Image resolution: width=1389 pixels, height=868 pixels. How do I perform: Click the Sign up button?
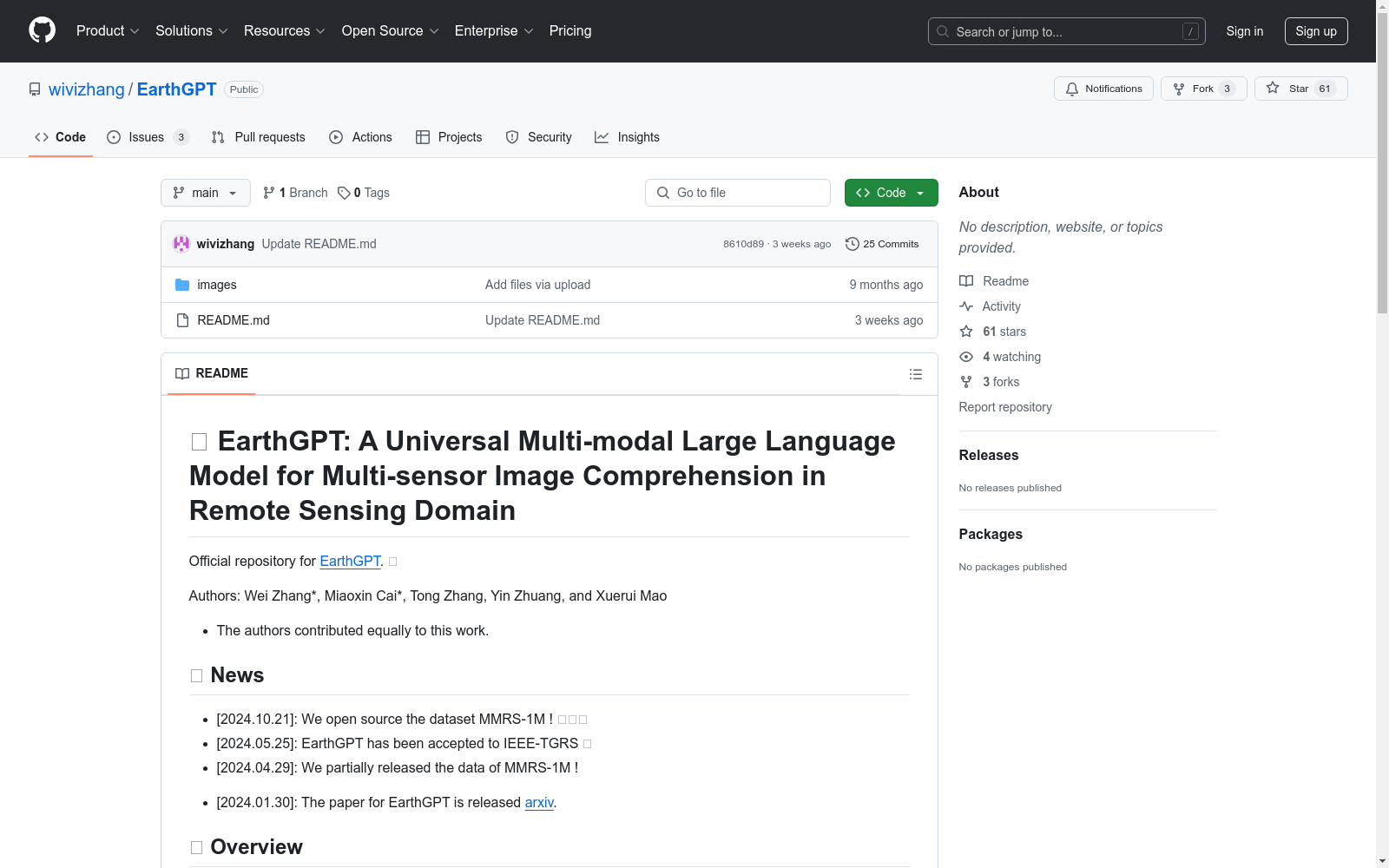1316,31
